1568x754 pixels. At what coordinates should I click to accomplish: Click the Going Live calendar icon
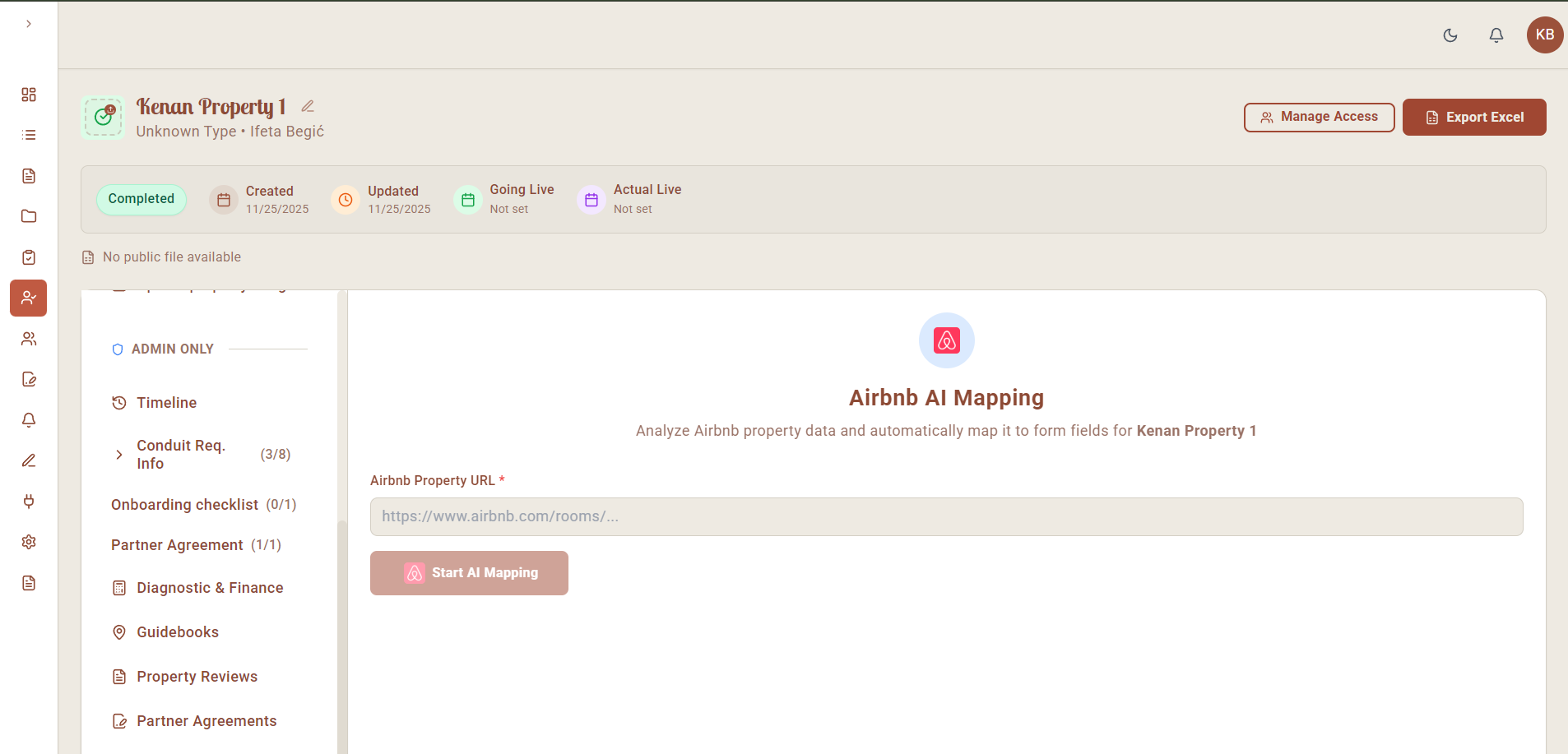(x=468, y=200)
